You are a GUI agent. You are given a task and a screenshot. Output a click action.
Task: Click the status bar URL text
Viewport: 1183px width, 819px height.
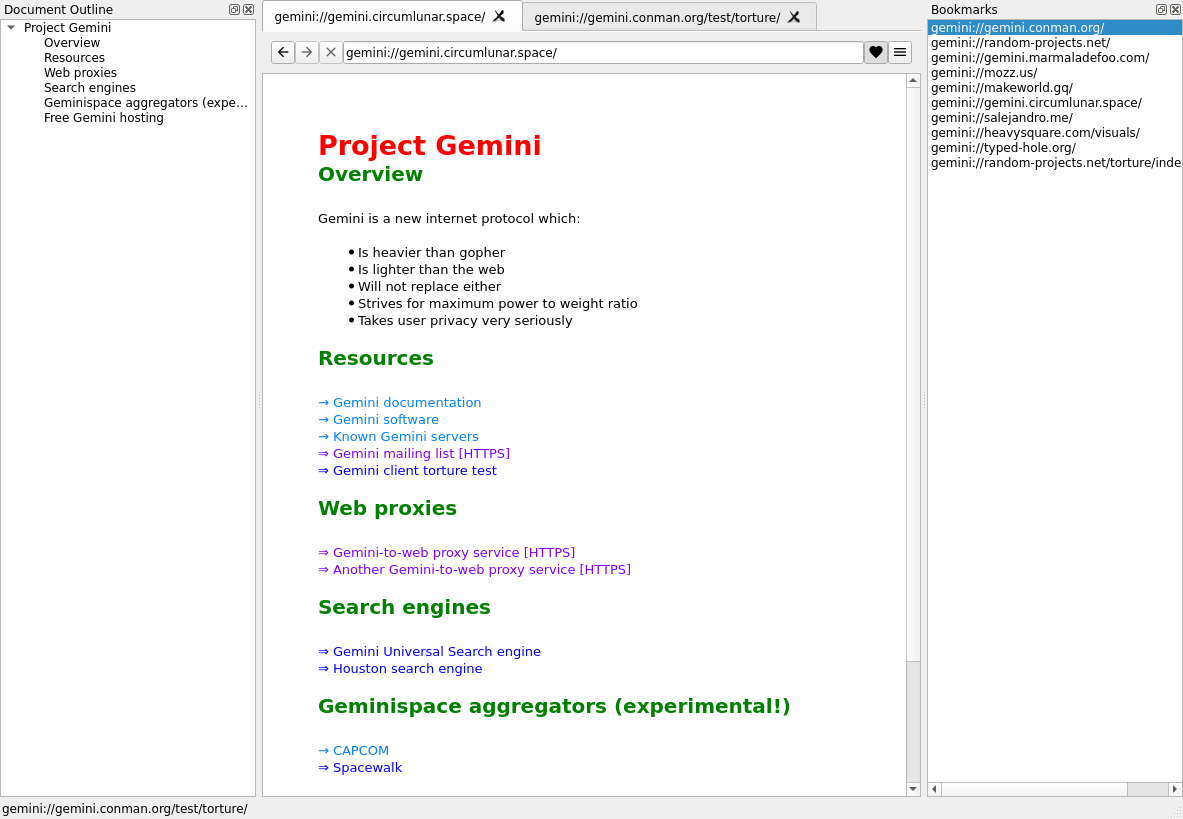coord(124,808)
